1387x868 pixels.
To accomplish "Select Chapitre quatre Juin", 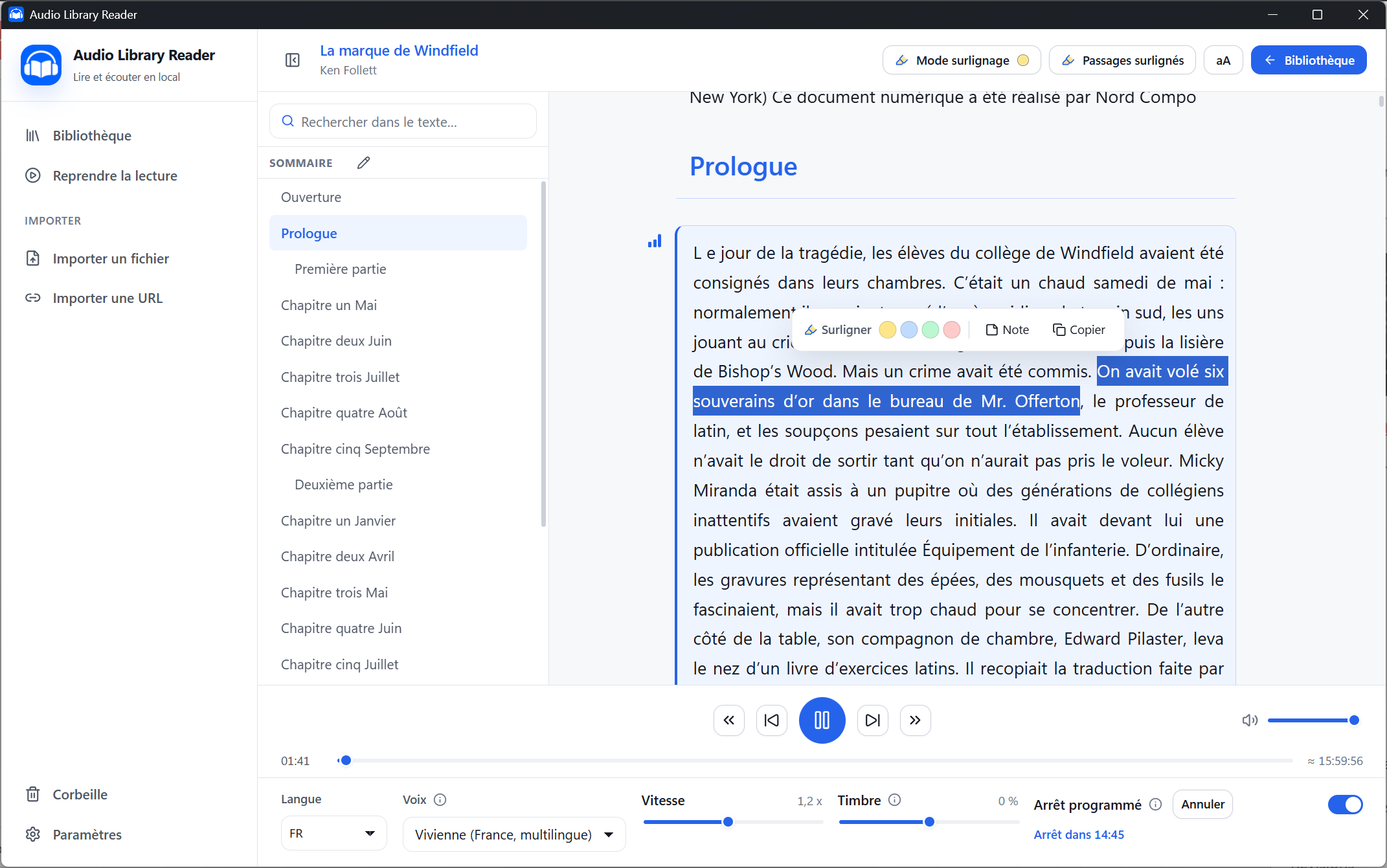I will [398, 629].
